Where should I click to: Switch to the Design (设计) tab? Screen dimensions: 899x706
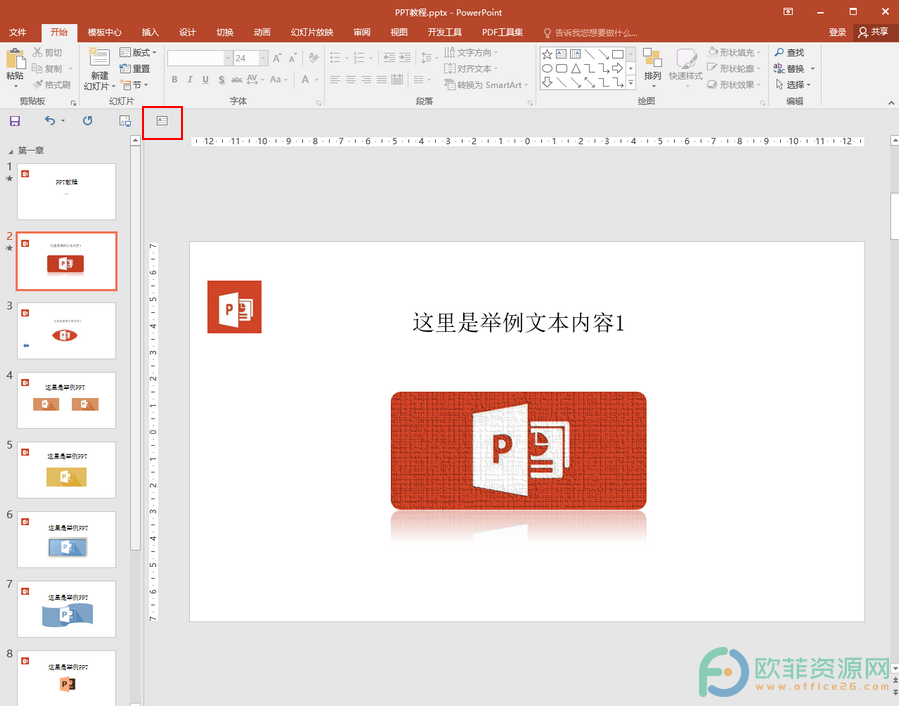pyautogui.click(x=187, y=33)
